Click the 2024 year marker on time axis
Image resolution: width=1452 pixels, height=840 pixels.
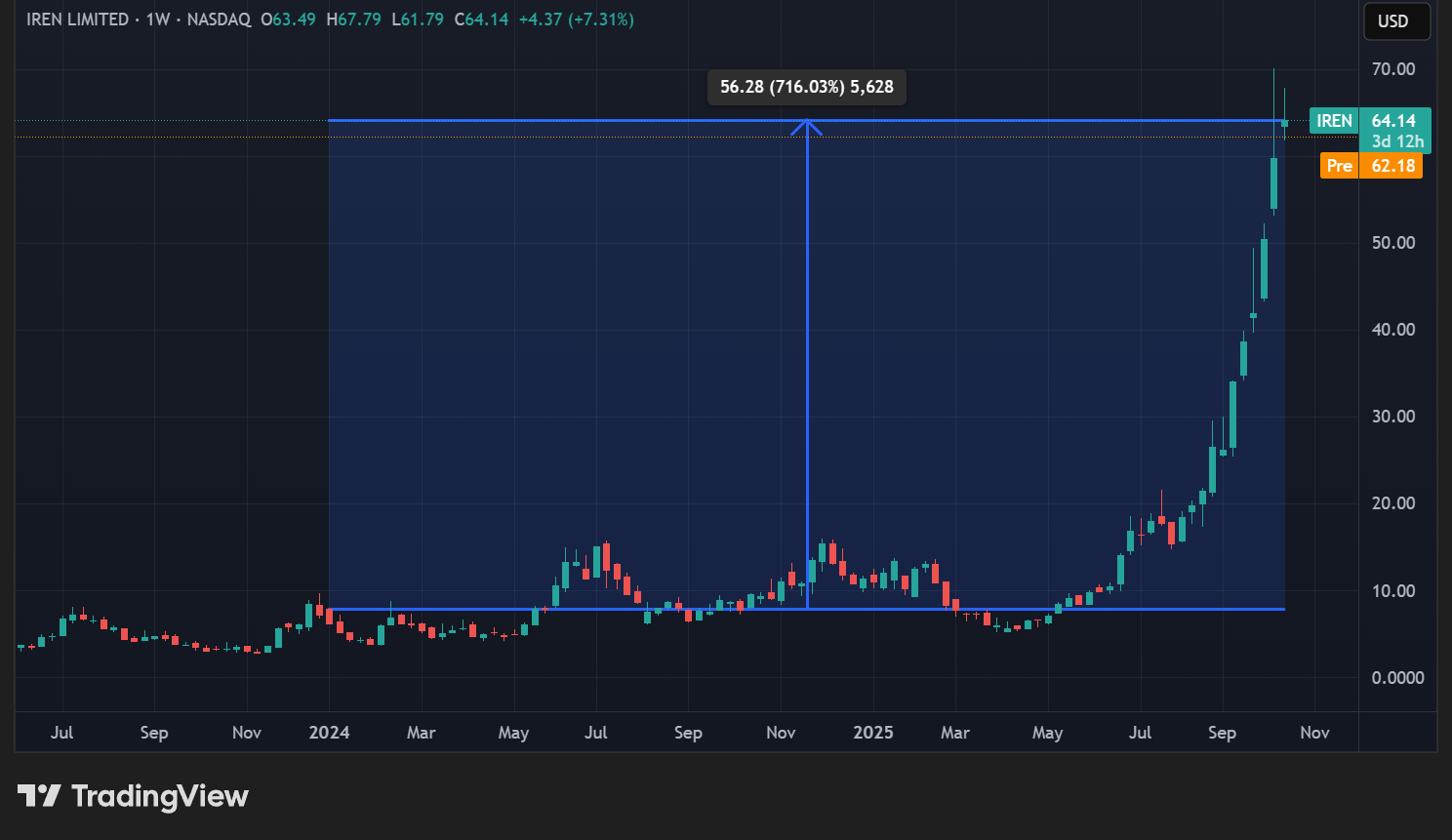[x=329, y=733]
